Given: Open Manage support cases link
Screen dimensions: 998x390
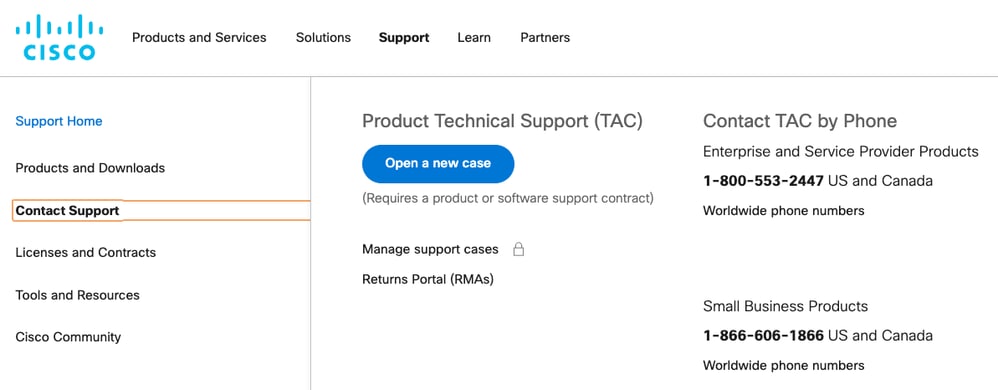Looking at the screenshot, I should (430, 249).
